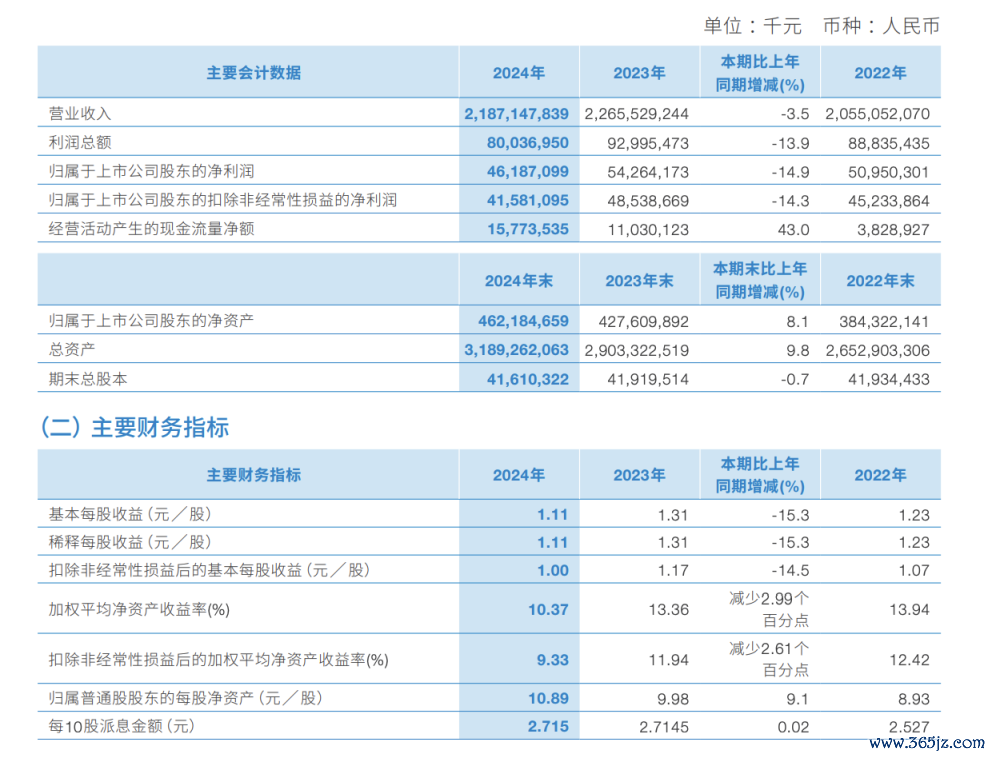
Task: Select the value 1.00
Action: click(553, 571)
